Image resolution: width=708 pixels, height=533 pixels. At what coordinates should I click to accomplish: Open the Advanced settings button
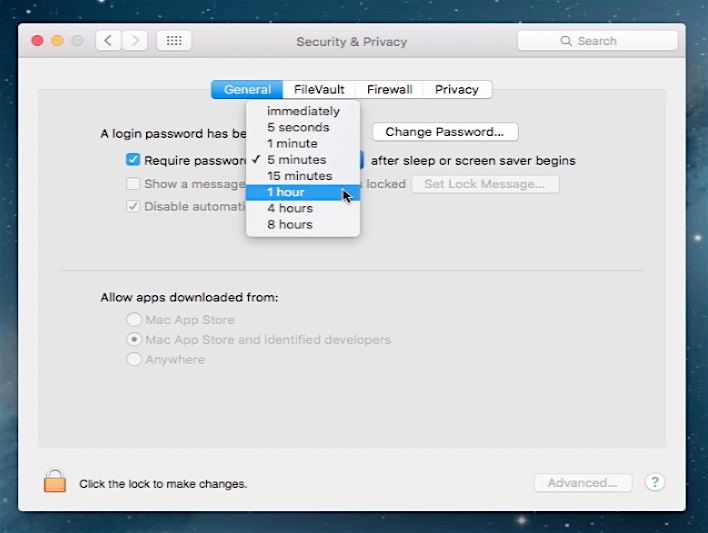pyautogui.click(x=582, y=483)
